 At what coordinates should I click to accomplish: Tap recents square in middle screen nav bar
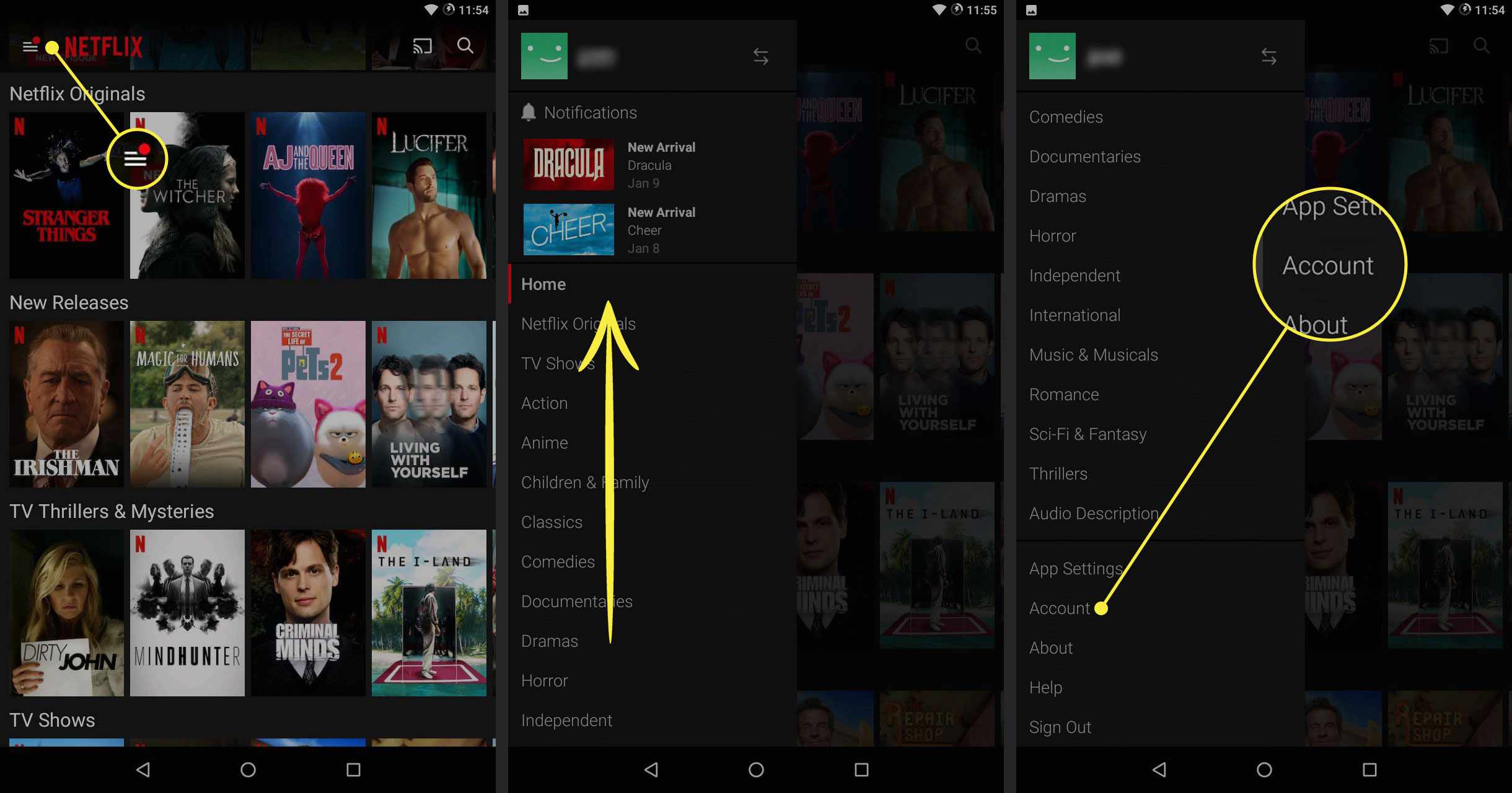(x=861, y=769)
